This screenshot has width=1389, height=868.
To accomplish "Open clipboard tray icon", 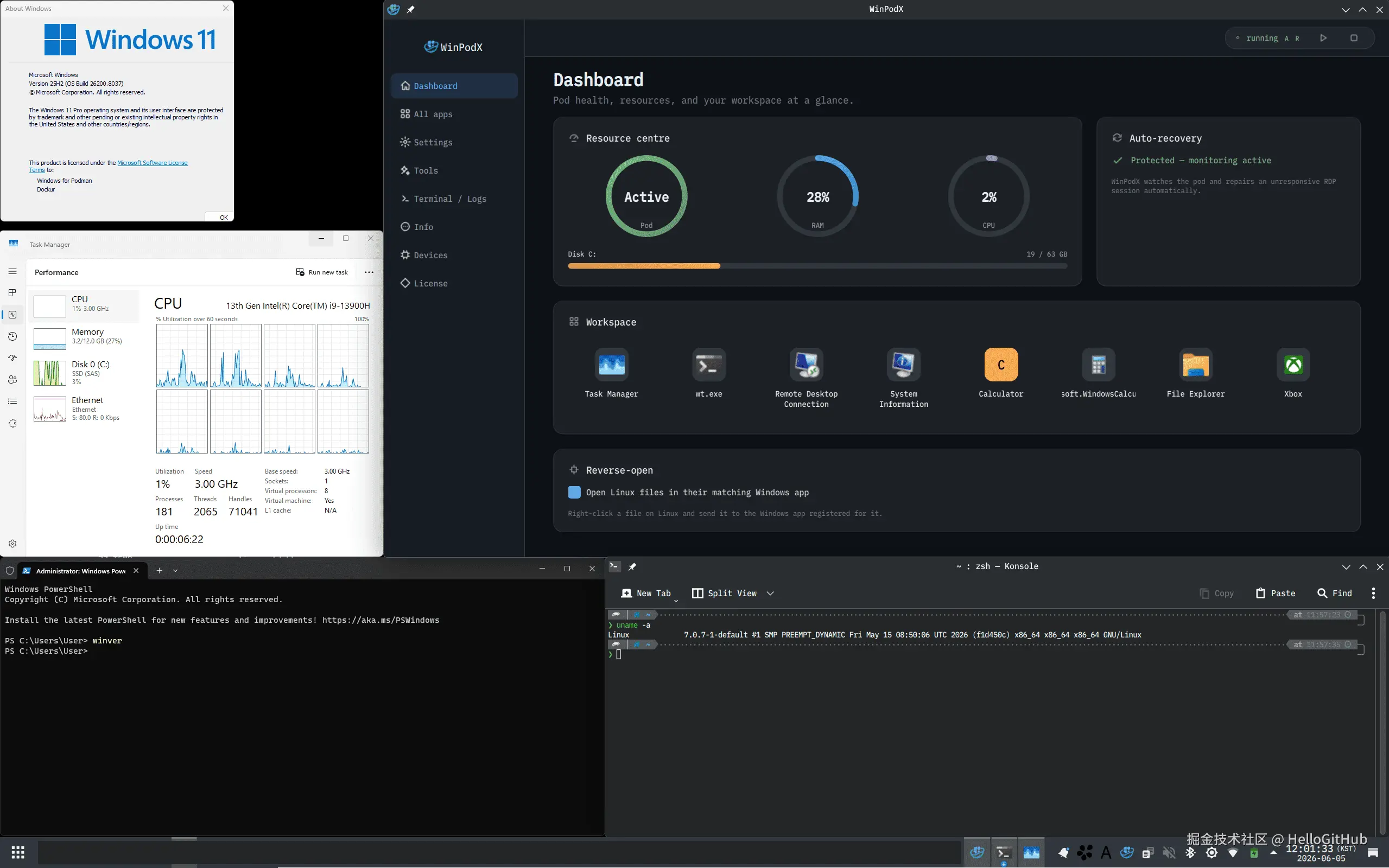I will pyautogui.click(x=1148, y=853).
